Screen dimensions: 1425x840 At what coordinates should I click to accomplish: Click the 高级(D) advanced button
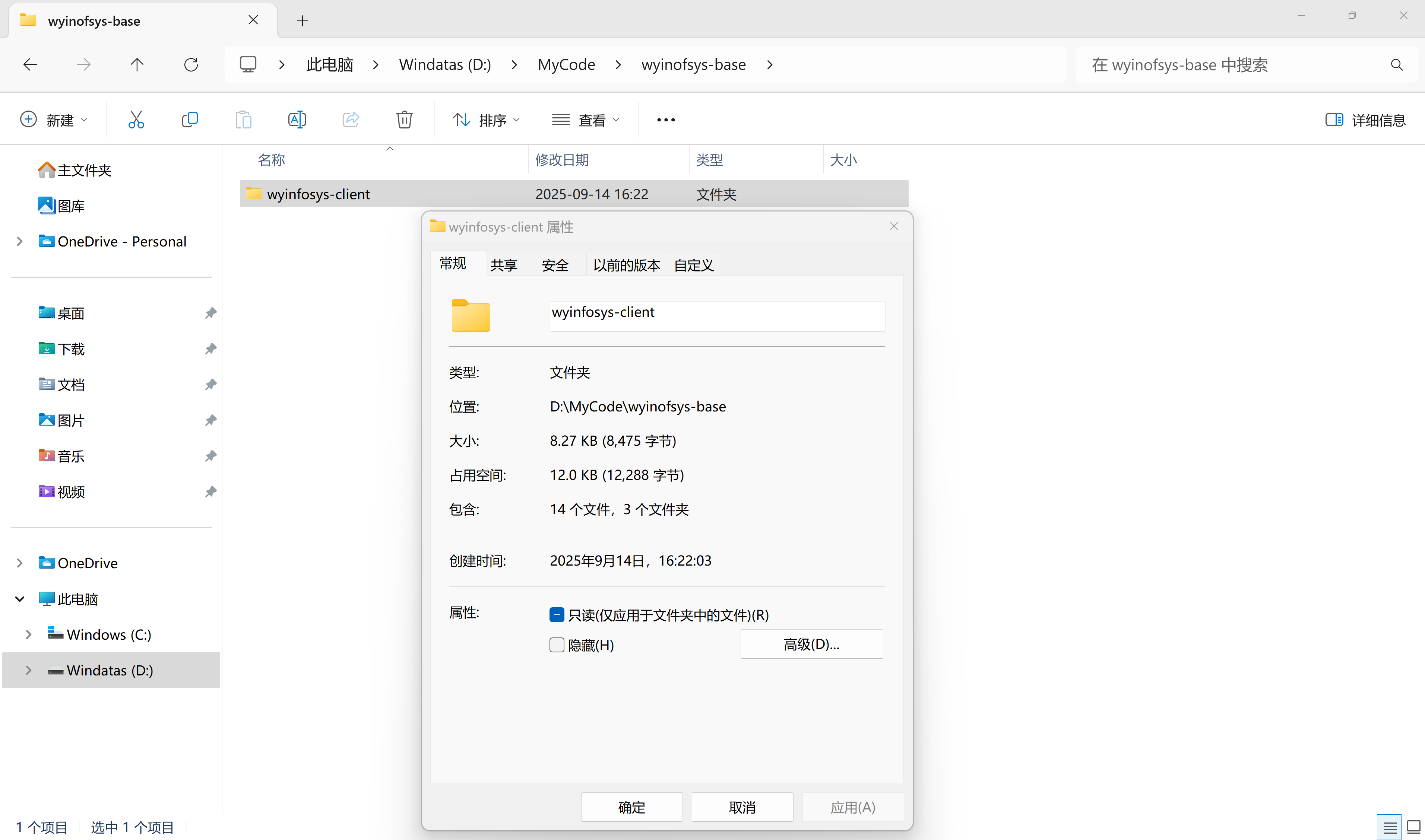pyautogui.click(x=811, y=643)
